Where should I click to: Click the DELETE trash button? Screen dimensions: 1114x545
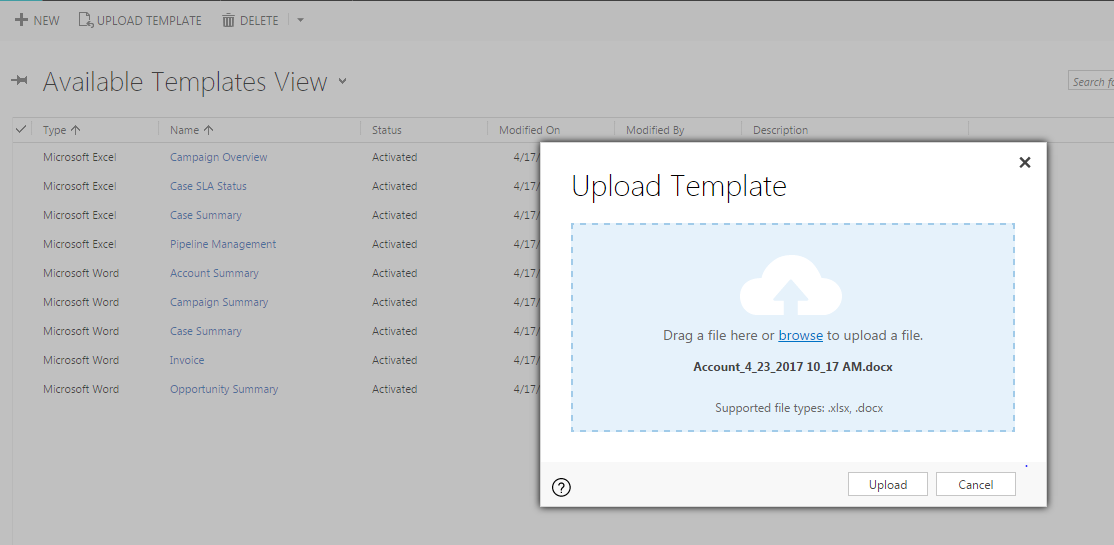[250, 21]
